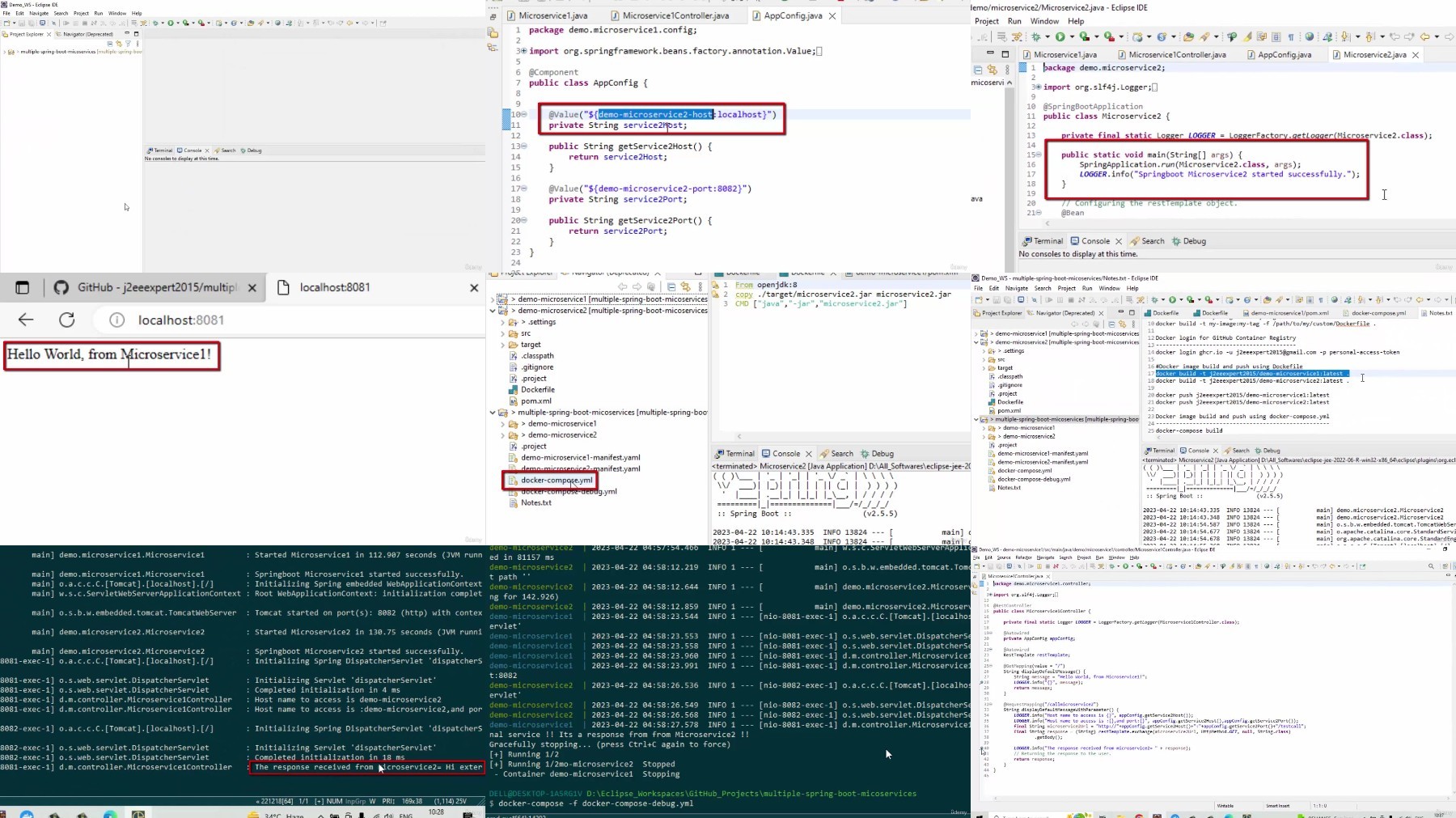
Task: Open the Run button dropdown arrow
Action: coord(1072,36)
